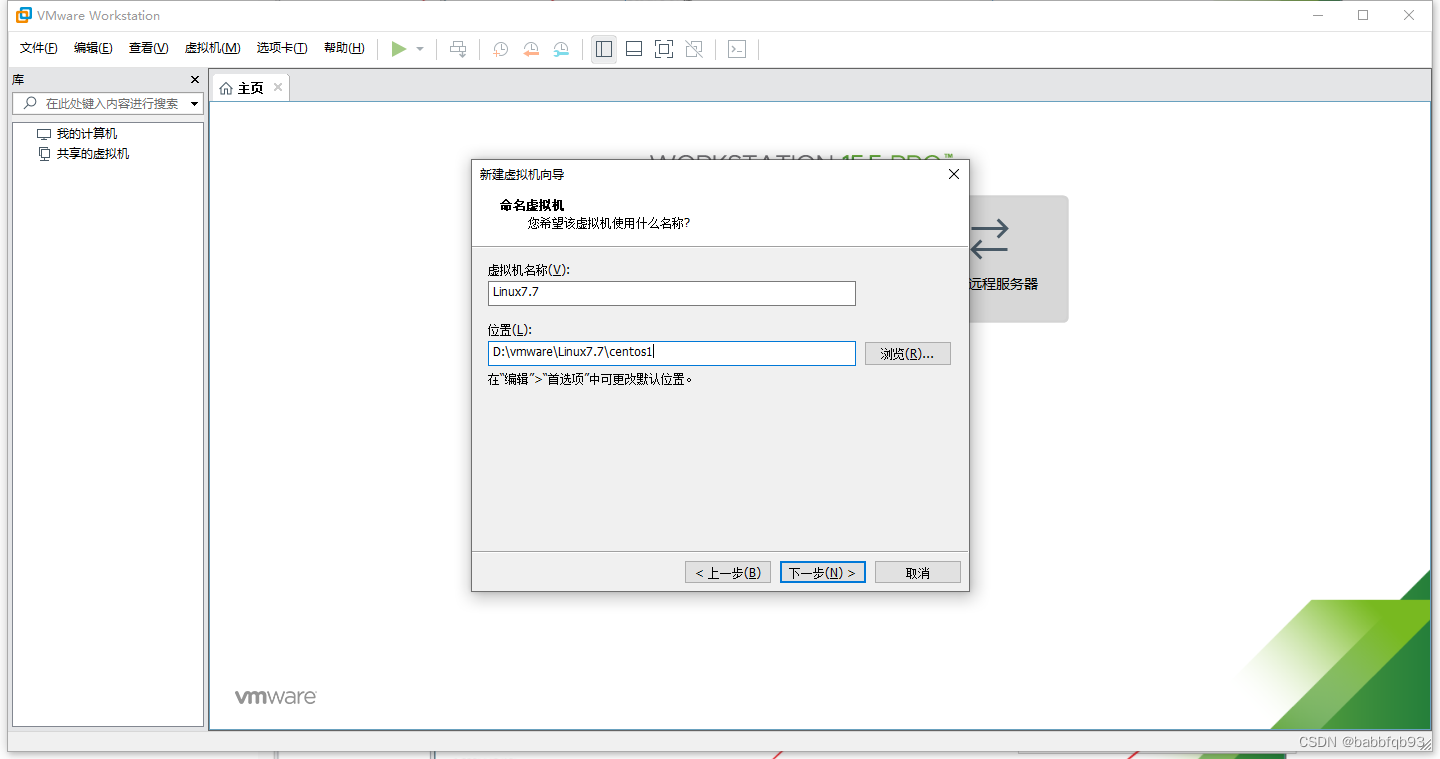Switch to the 主页 tab

(250, 88)
